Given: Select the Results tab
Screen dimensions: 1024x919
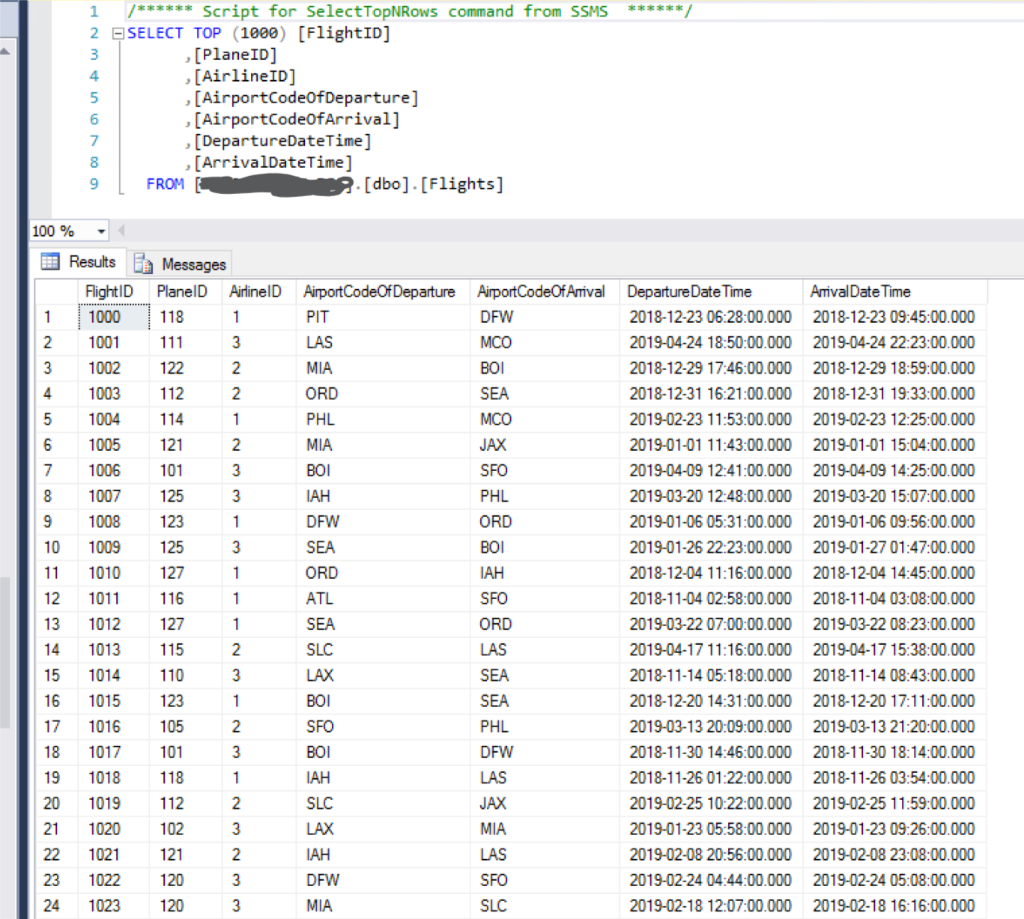Looking at the screenshot, I should 91,262.
